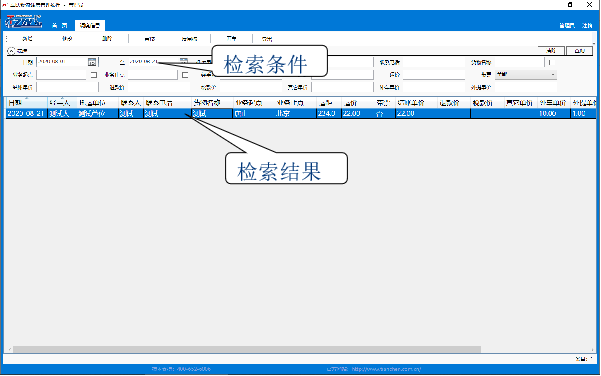Click the application logo in header
The width and height of the screenshot is (601, 376).
[23, 21]
